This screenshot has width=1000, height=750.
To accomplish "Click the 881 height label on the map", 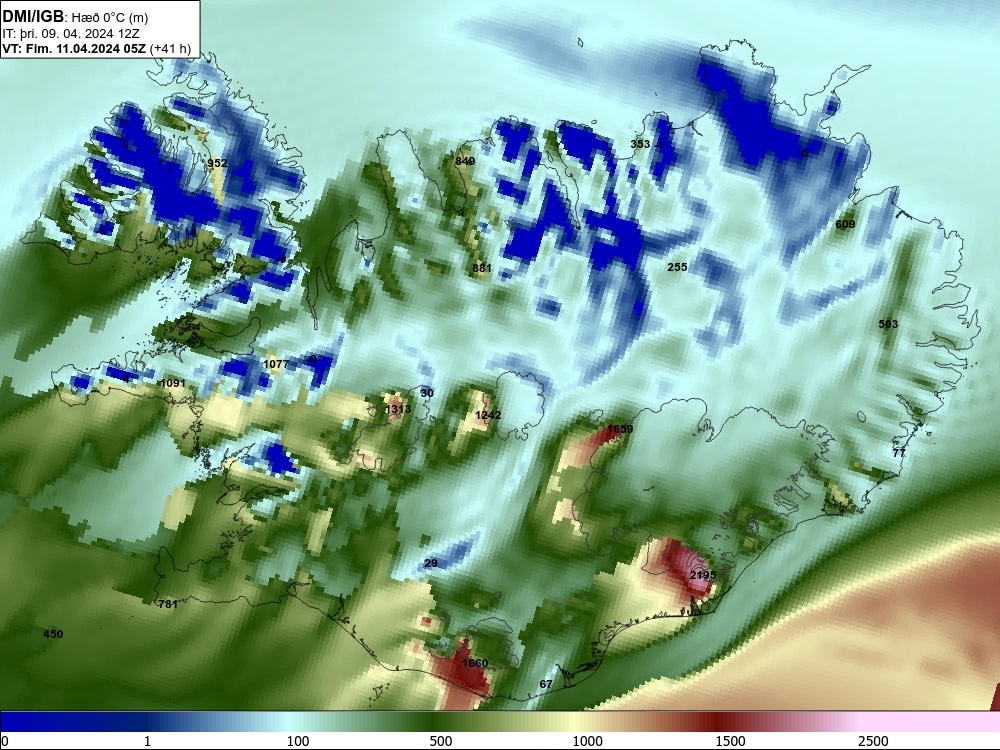I will [482, 268].
